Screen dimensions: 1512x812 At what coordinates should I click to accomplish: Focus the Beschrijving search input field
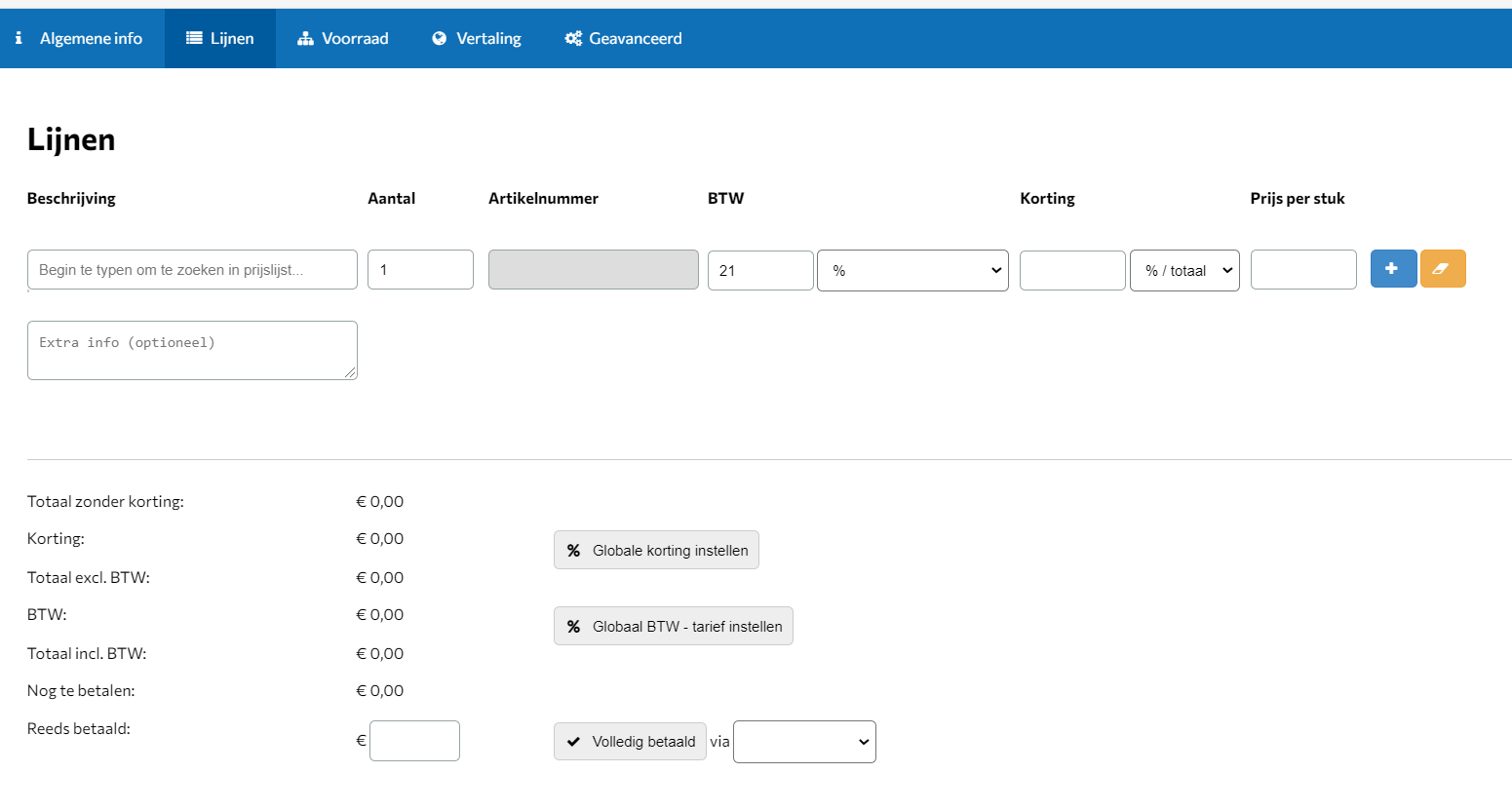192,270
